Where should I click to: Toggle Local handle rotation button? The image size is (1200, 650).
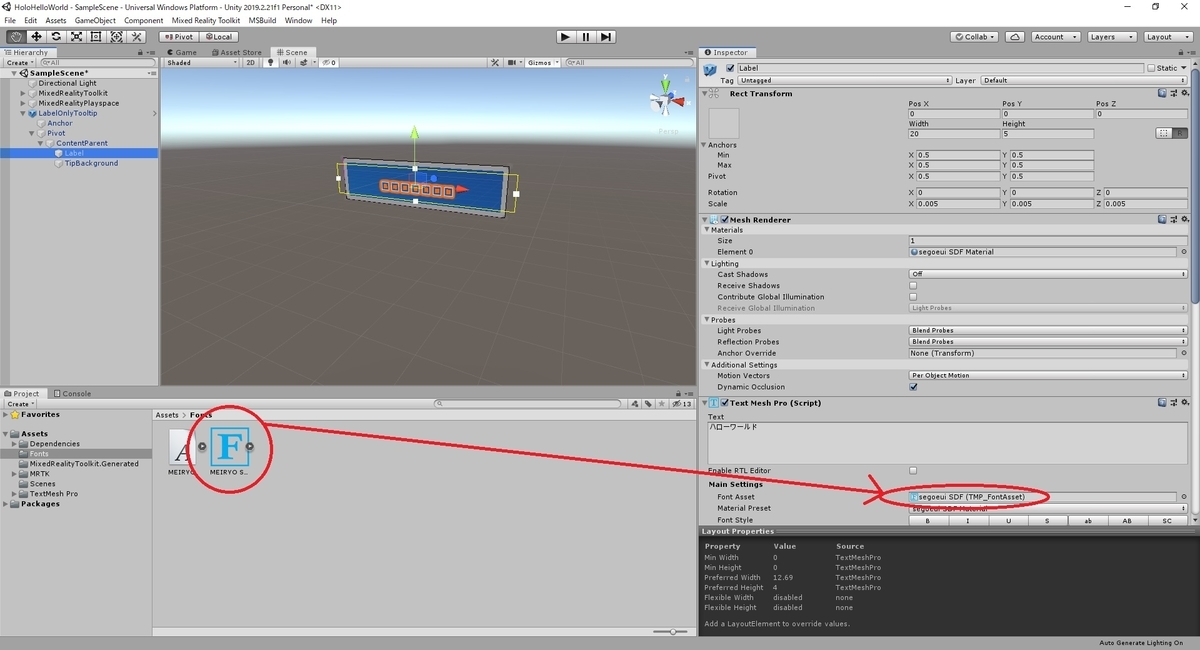coord(218,37)
